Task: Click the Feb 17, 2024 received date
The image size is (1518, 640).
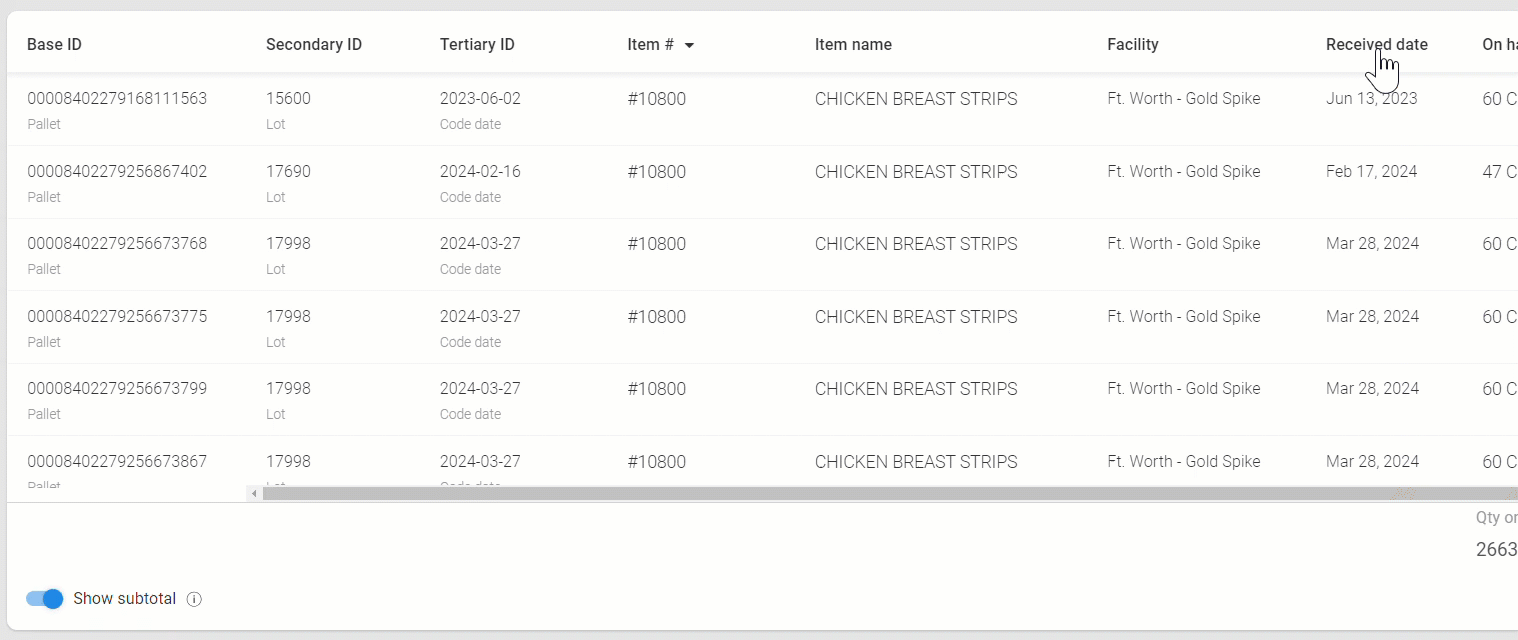Action: point(1371,172)
